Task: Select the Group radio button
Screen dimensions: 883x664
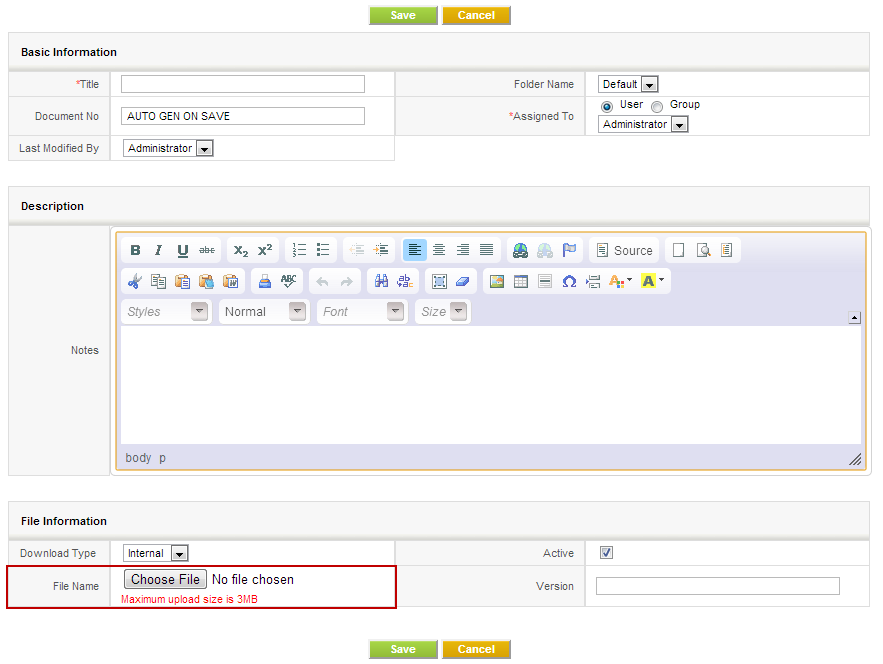Action: 657,106
